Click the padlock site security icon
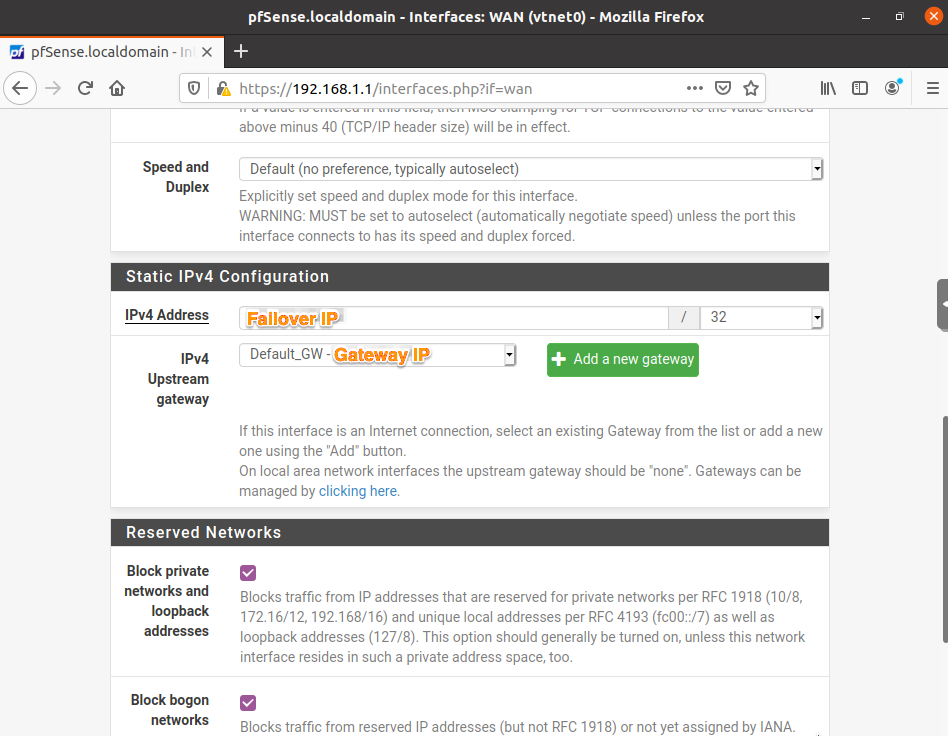Viewport: 948px width, 736px height. [222, 88]
